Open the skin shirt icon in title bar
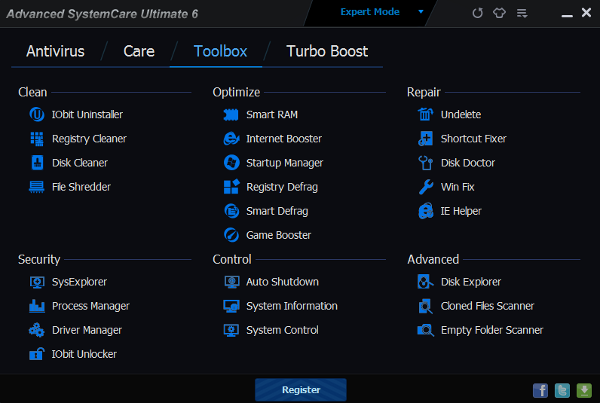Screen dimensions: 600x403 click(500, 13)
